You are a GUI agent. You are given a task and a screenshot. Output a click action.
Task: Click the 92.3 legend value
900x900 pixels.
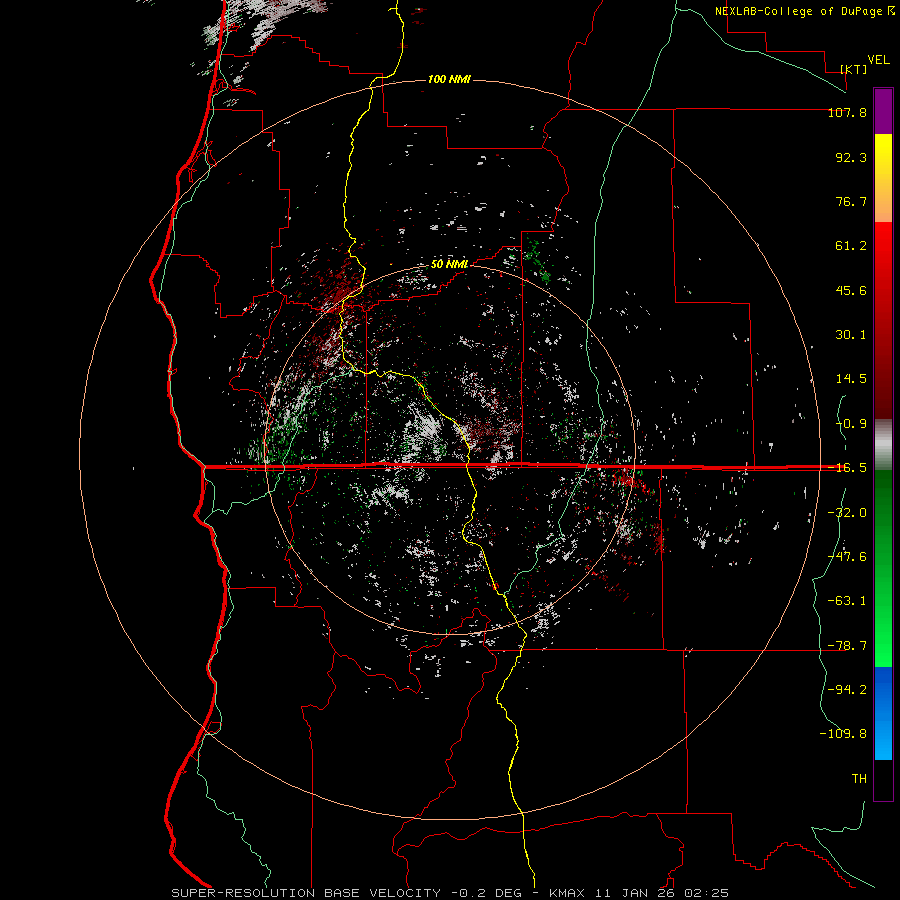point(851,157)
